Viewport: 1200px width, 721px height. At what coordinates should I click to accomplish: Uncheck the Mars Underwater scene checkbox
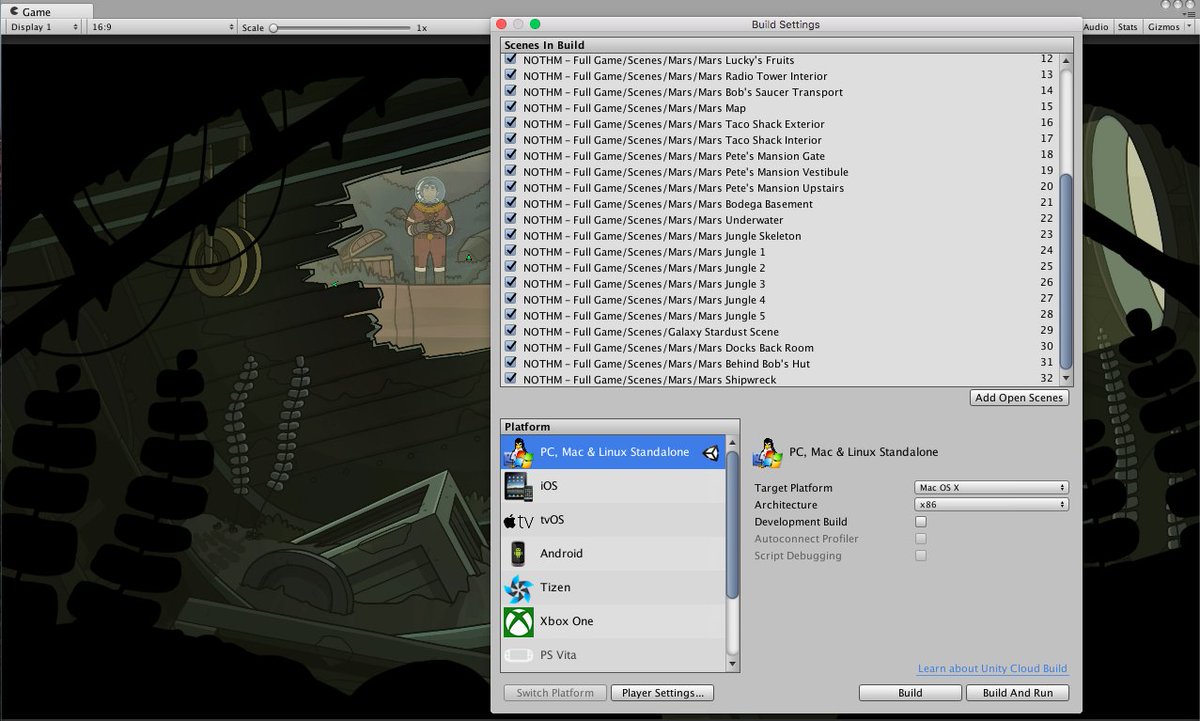pyautogui.click(x=511, y=220)
